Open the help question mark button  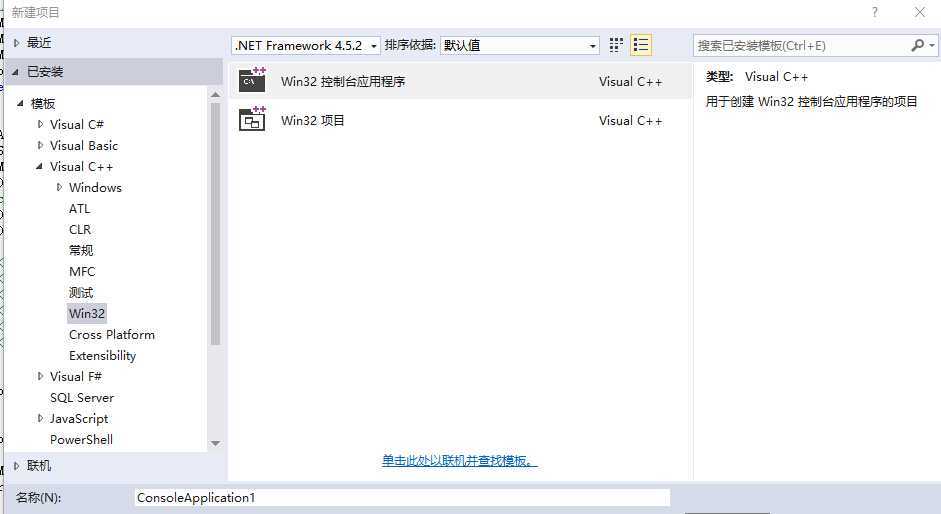click(874, 12)
